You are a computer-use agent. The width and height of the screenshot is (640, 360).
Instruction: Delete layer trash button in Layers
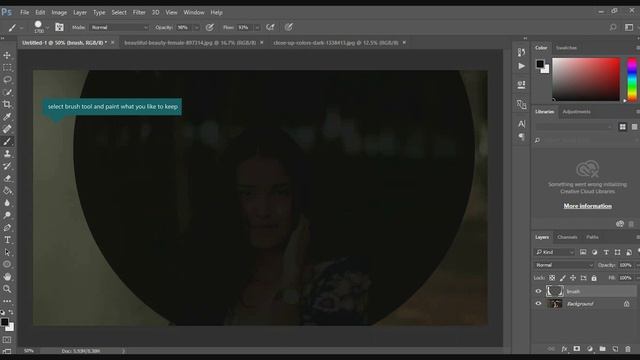point(628,349)
